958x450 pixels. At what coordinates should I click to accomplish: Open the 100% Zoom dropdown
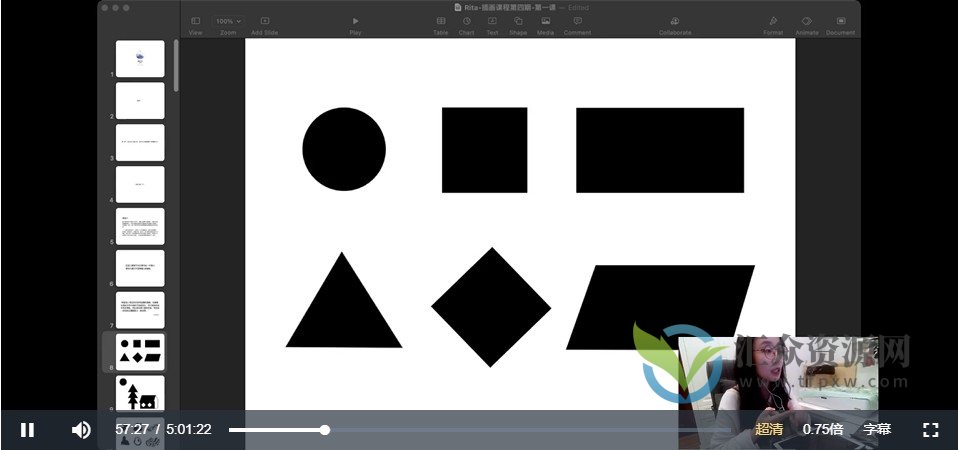(x=228, y=21)
